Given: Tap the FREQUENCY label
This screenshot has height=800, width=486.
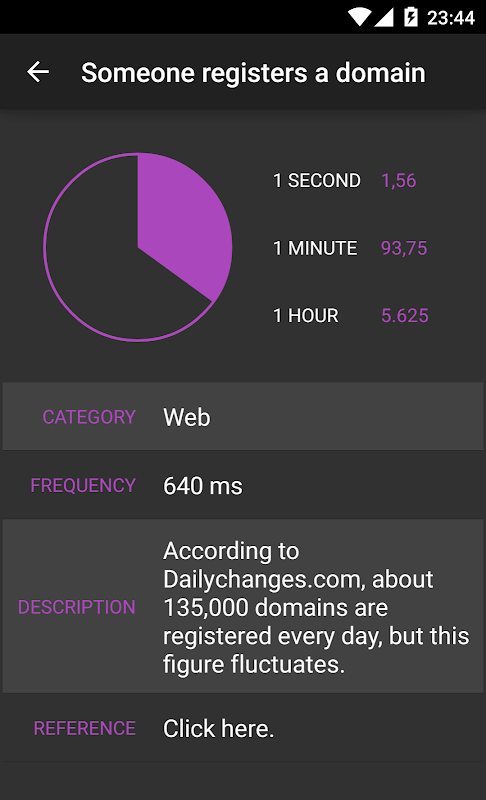Looking at the screenshot, I should tap(83, 486).
